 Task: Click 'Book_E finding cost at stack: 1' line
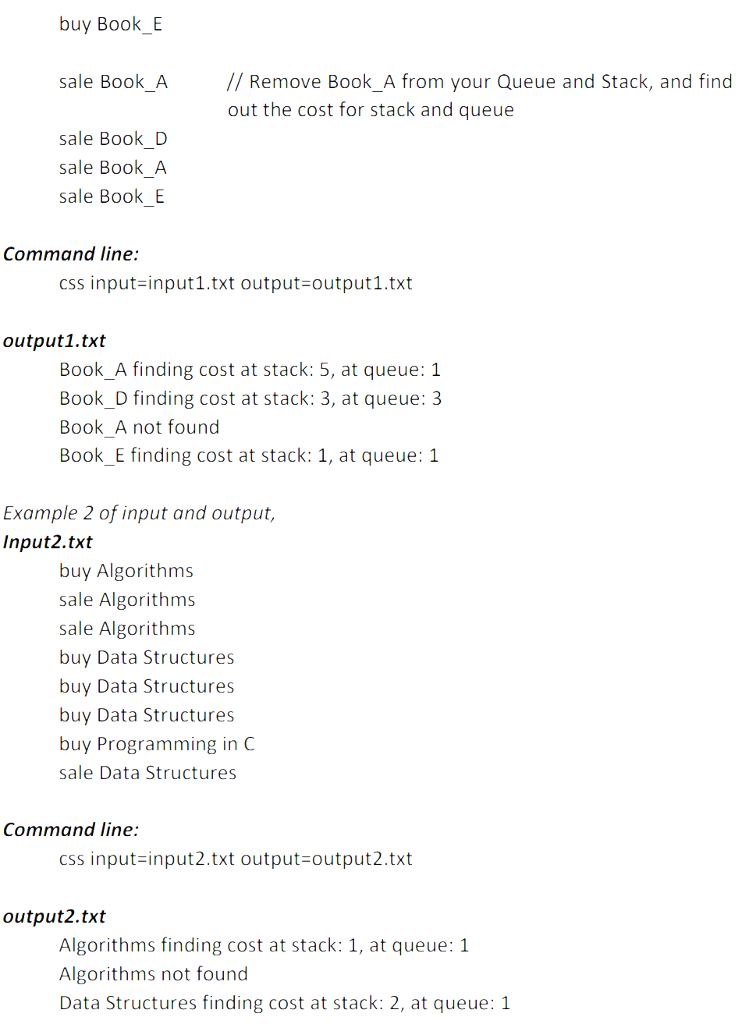[x=249, y=456]
